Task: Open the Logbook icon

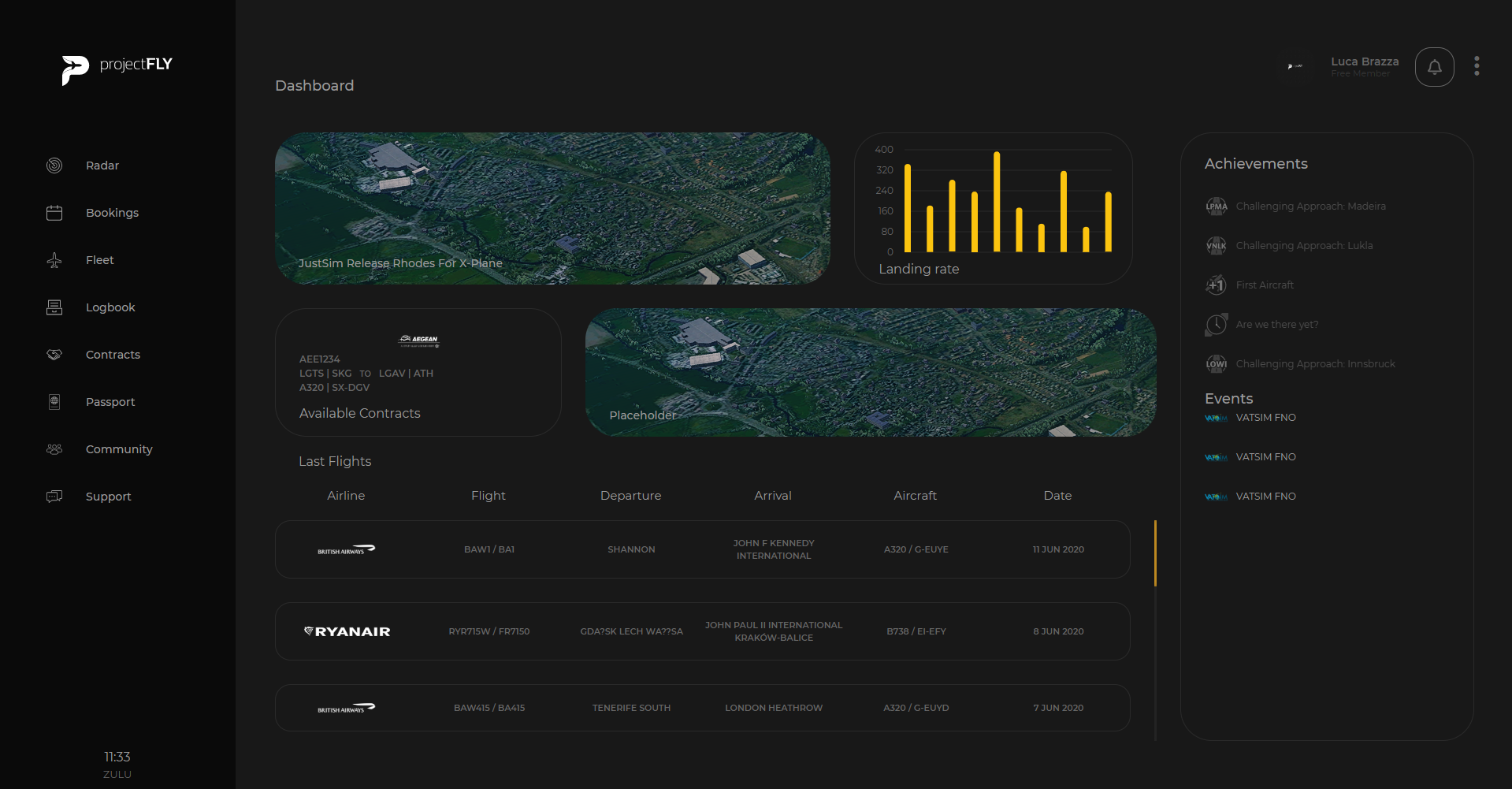Action: click(54, 307)
